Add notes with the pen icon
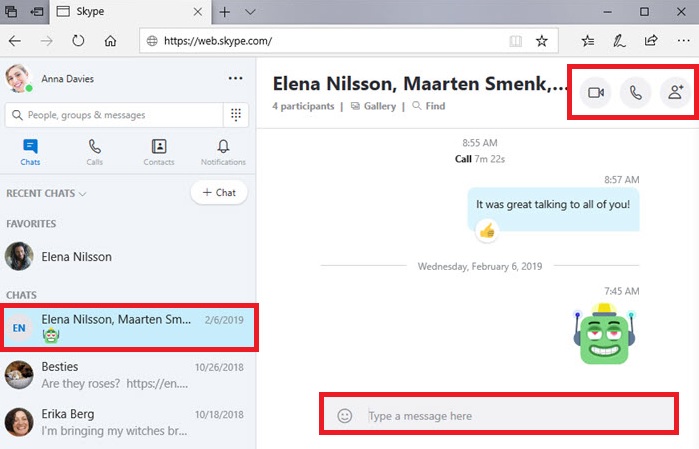699x449 pixels. [x=619, y=41]
